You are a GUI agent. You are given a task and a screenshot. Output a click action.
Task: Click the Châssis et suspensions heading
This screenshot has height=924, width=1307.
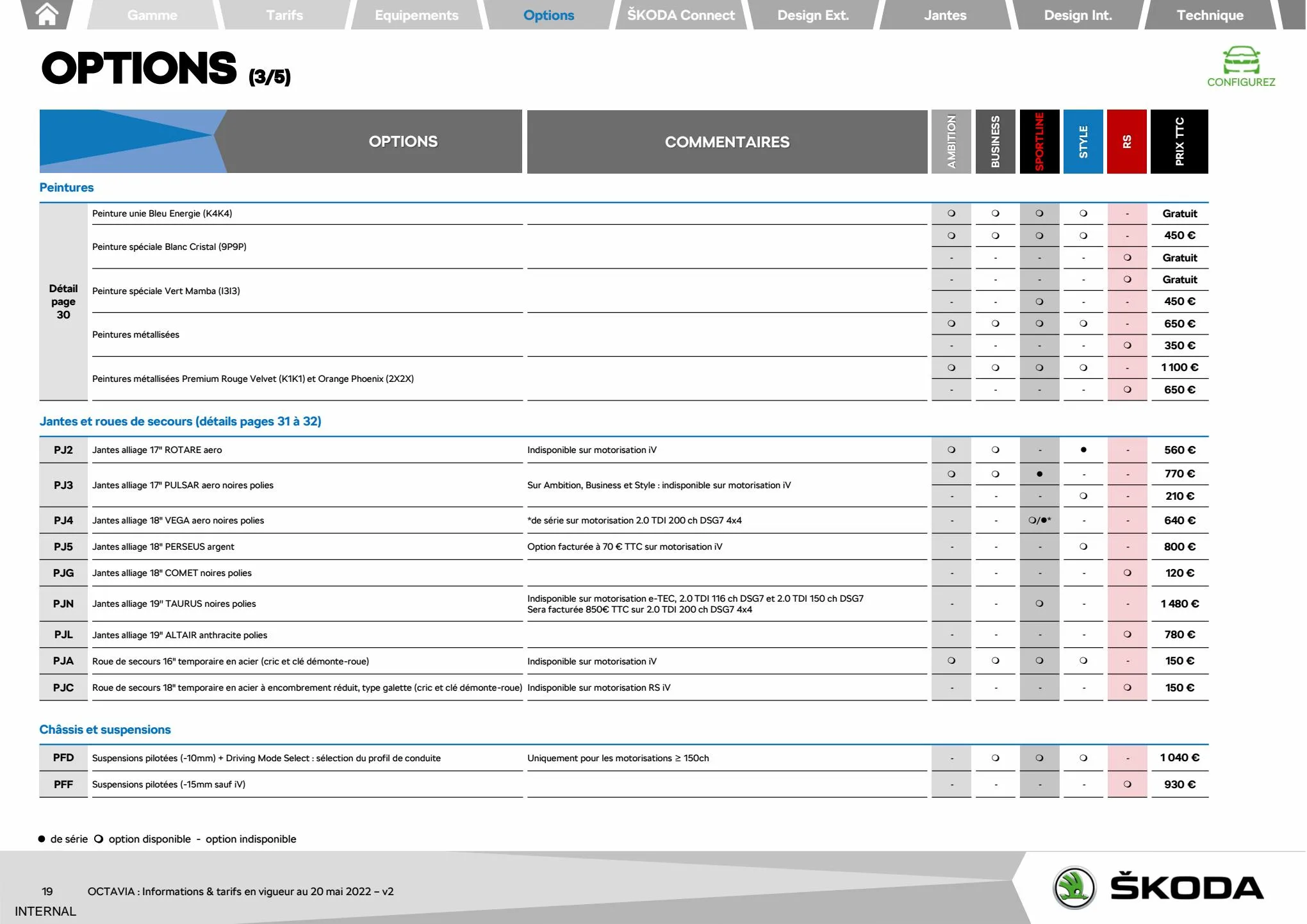[x=105, y=729]
